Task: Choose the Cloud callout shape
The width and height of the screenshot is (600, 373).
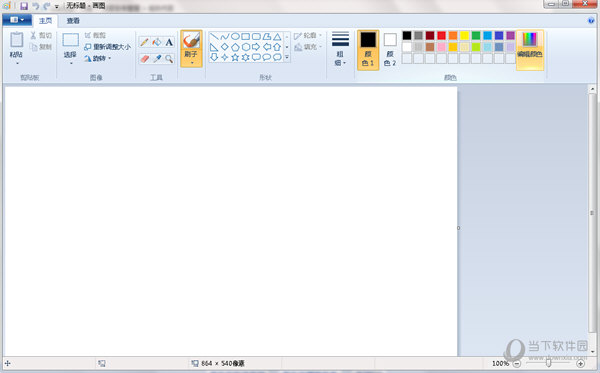Action: [x=277, y=57]
